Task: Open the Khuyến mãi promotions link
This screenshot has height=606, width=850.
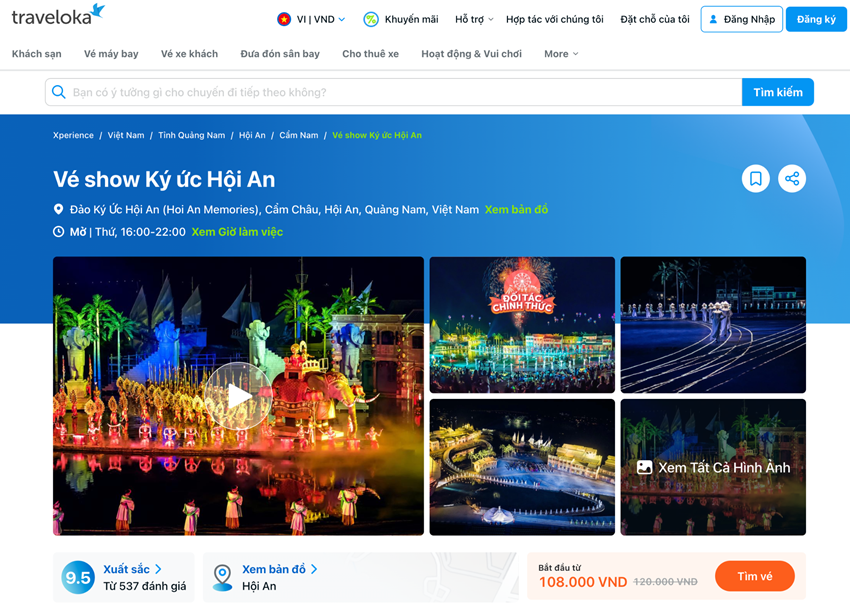Action: pyautogui.click(x=411, y=20)
